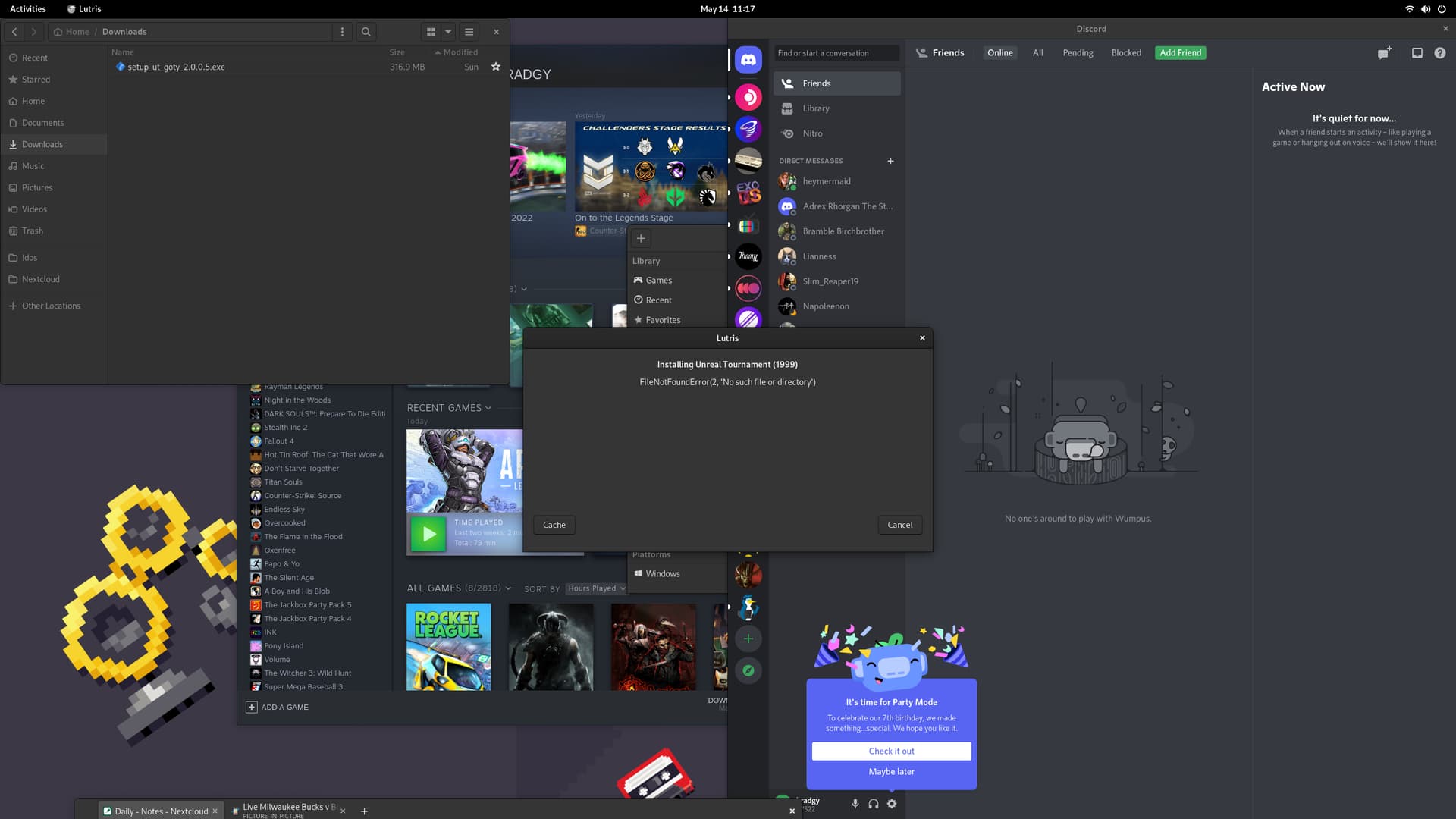Deafen audio with the headphones icon
This screenshot has width=1456, height=819.
click(x=874, y=803)
